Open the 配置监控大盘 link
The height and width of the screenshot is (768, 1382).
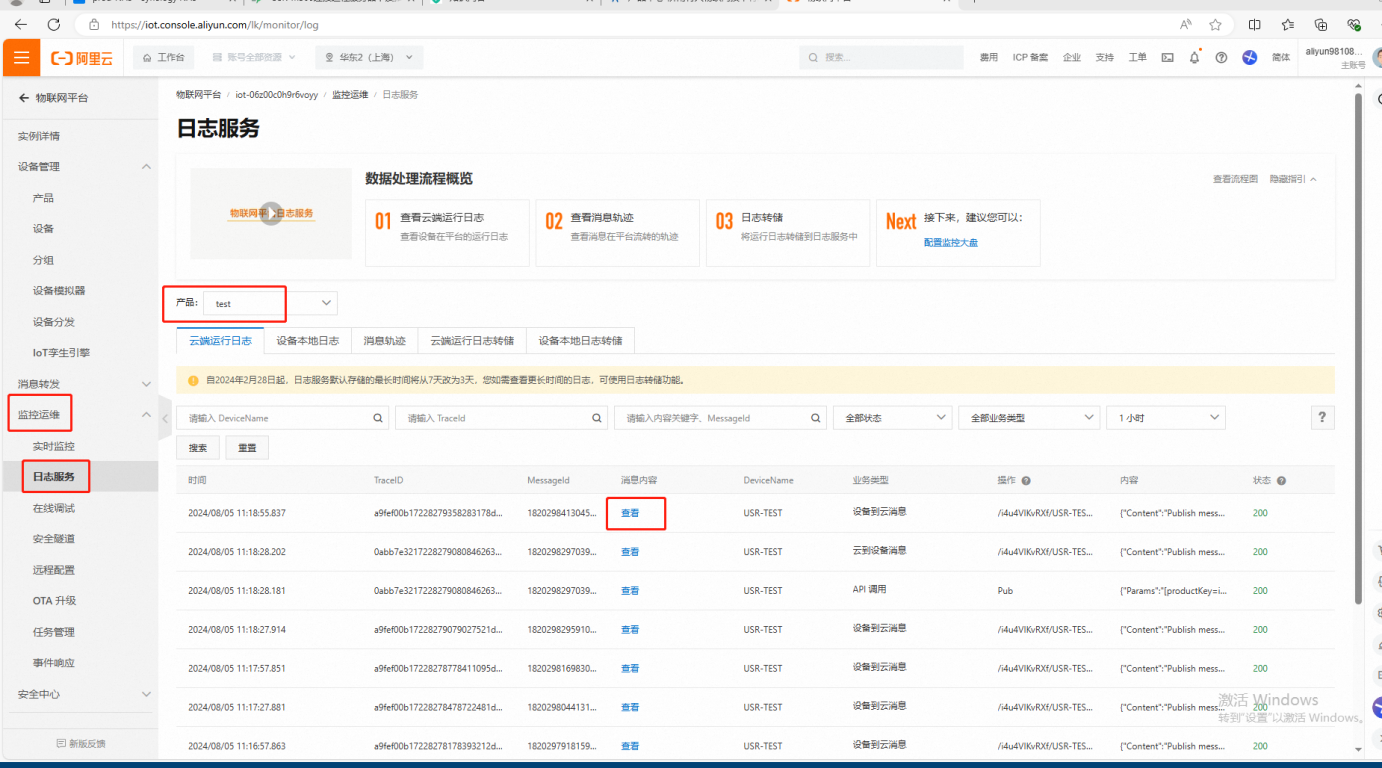pyautogui.click(x=950, y=242)
